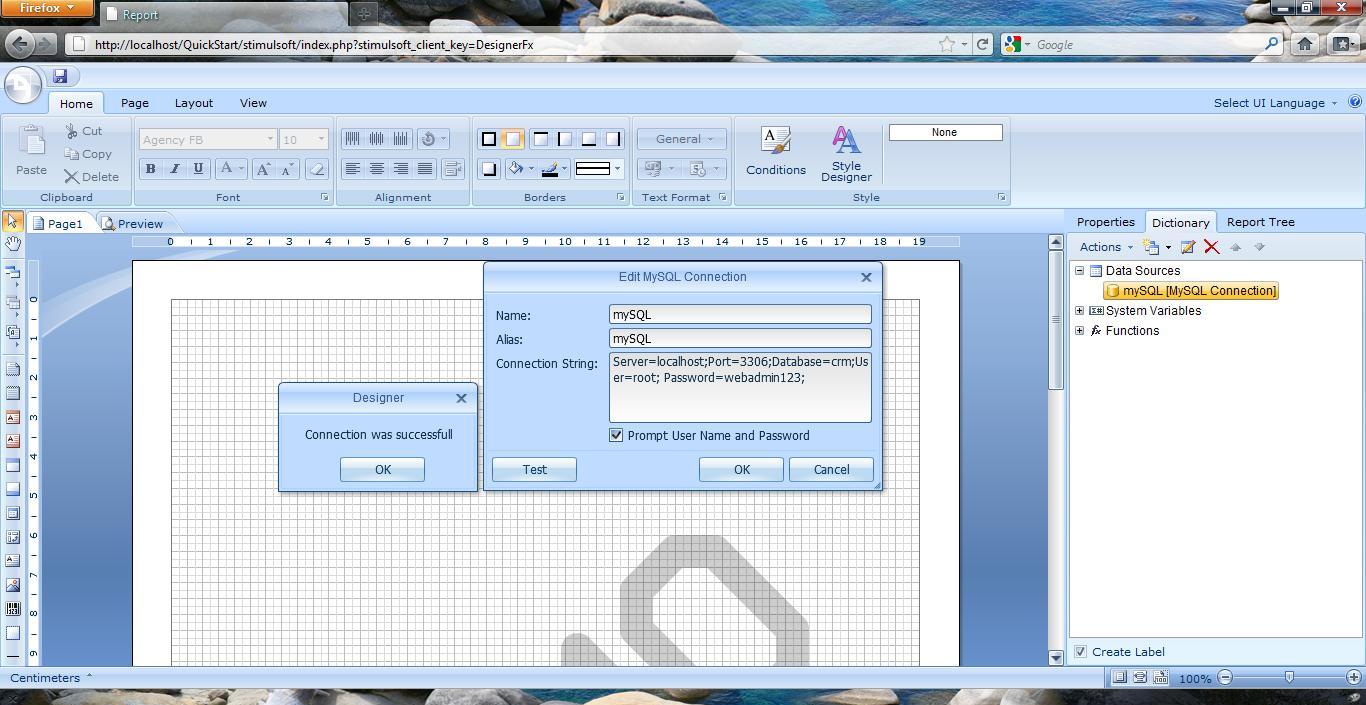
Task: Select the arrow Select tool in left toolbox
Action: tap(12, 220)
